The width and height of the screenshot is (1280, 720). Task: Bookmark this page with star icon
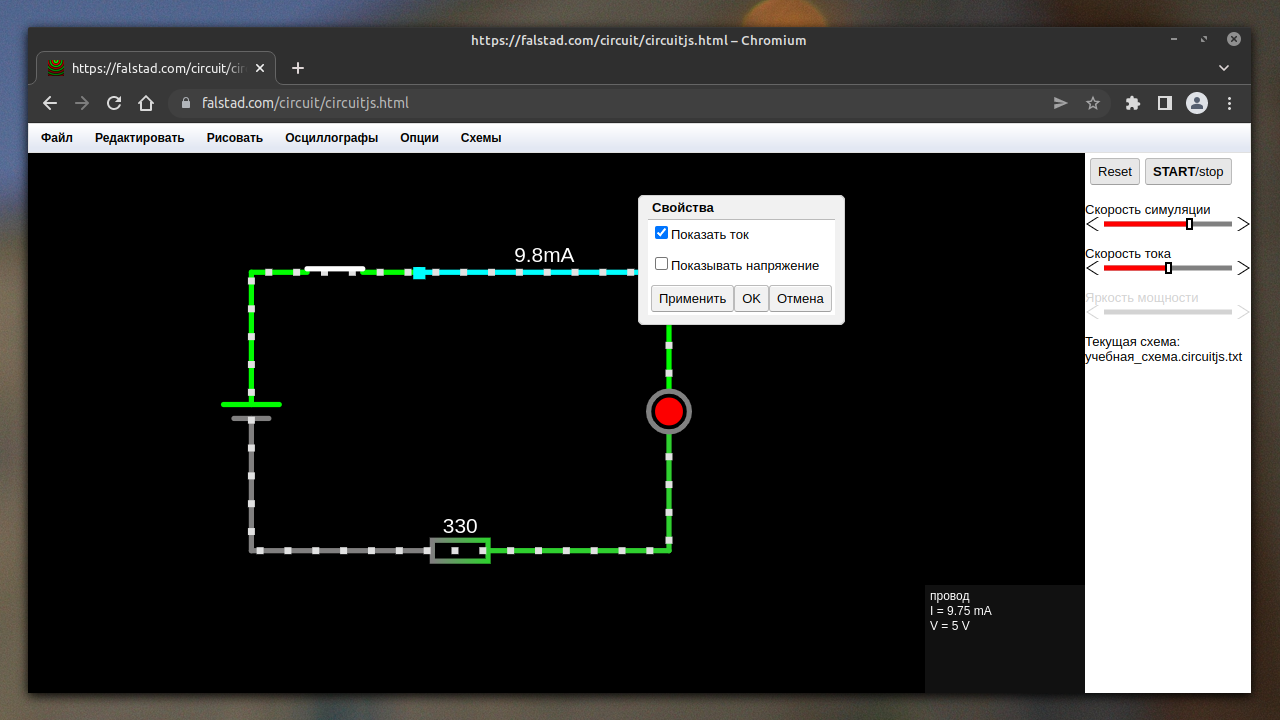[x=1093, y=103]
